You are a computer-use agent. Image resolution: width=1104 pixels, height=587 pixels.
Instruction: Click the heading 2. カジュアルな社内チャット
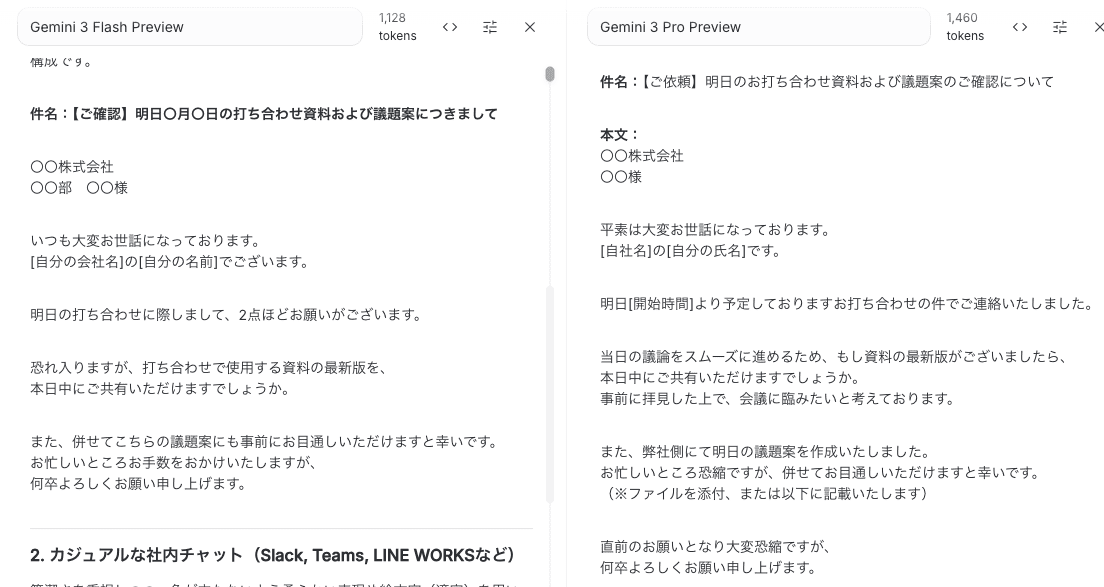click(x=272, y=555)
